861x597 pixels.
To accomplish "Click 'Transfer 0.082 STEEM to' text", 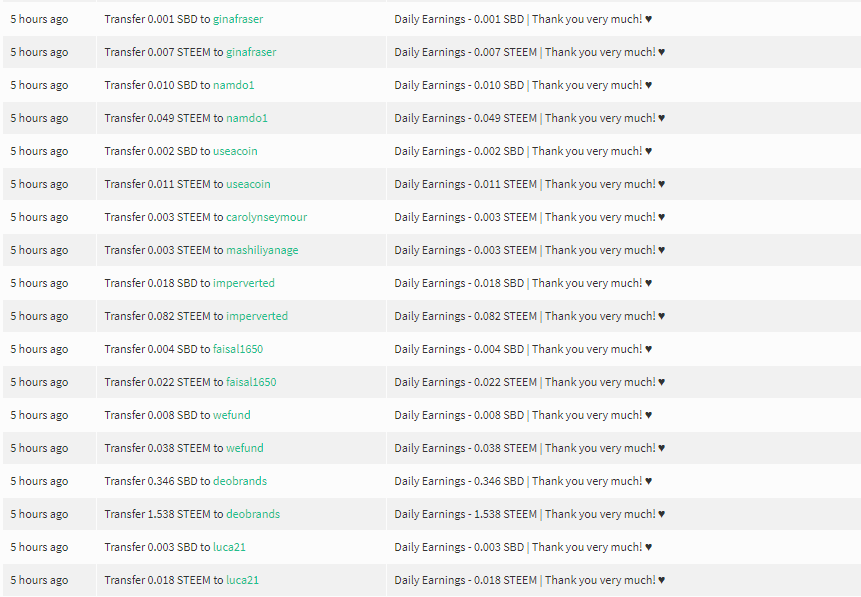I will (164, 316).
